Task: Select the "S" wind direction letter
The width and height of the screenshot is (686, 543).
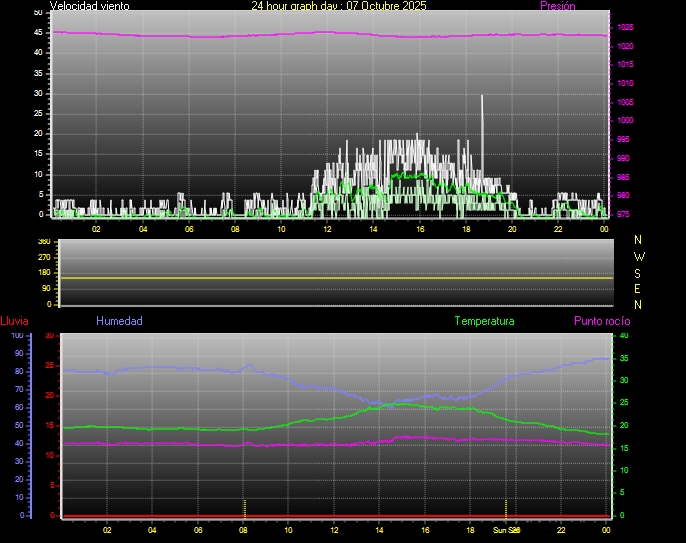Action: tap(639, 272)
